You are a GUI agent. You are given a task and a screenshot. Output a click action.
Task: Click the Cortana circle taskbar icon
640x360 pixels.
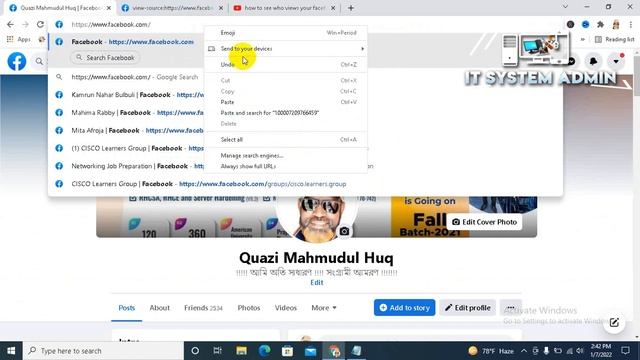pos(195,351)
